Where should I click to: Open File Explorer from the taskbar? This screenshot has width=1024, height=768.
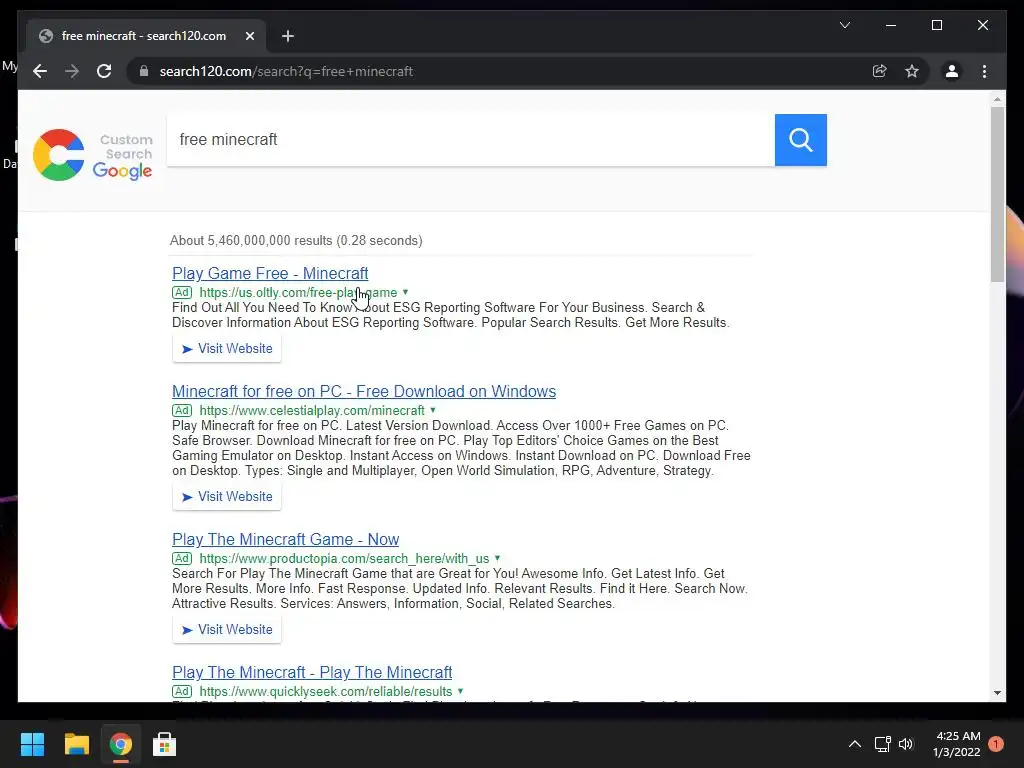pyautogui.click(x=76, y=744)
